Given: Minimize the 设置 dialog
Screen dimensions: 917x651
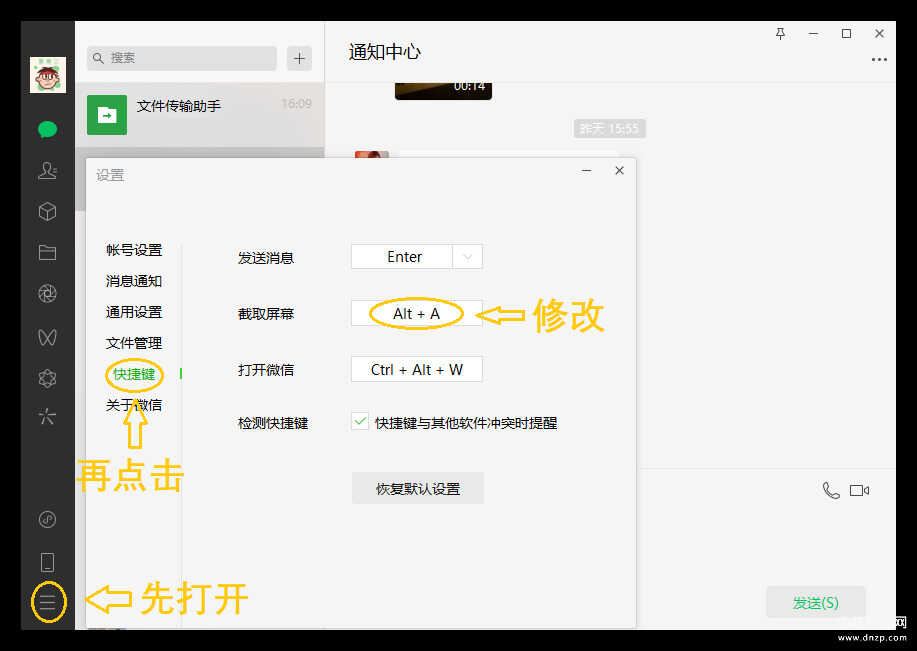Looking at the screenshot, I should point(587,170).
